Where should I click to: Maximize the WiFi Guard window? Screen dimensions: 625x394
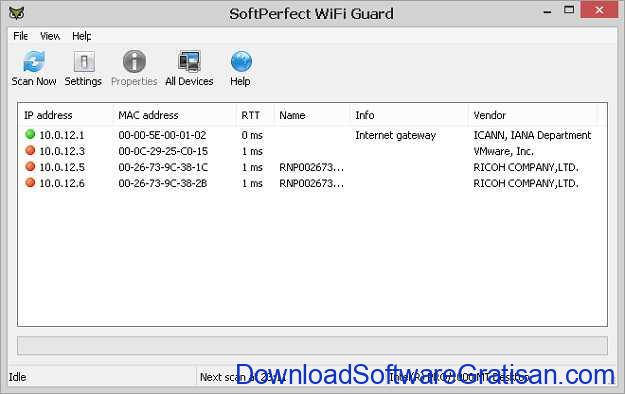569,10
